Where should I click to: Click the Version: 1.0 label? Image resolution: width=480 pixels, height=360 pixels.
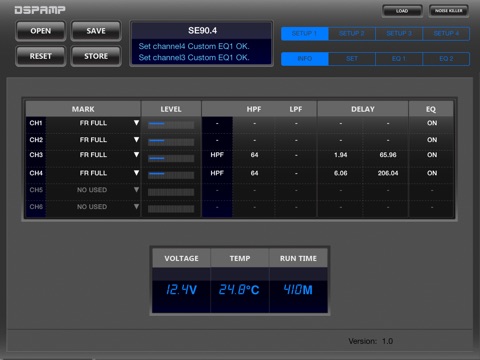click(x=371, y=341)
